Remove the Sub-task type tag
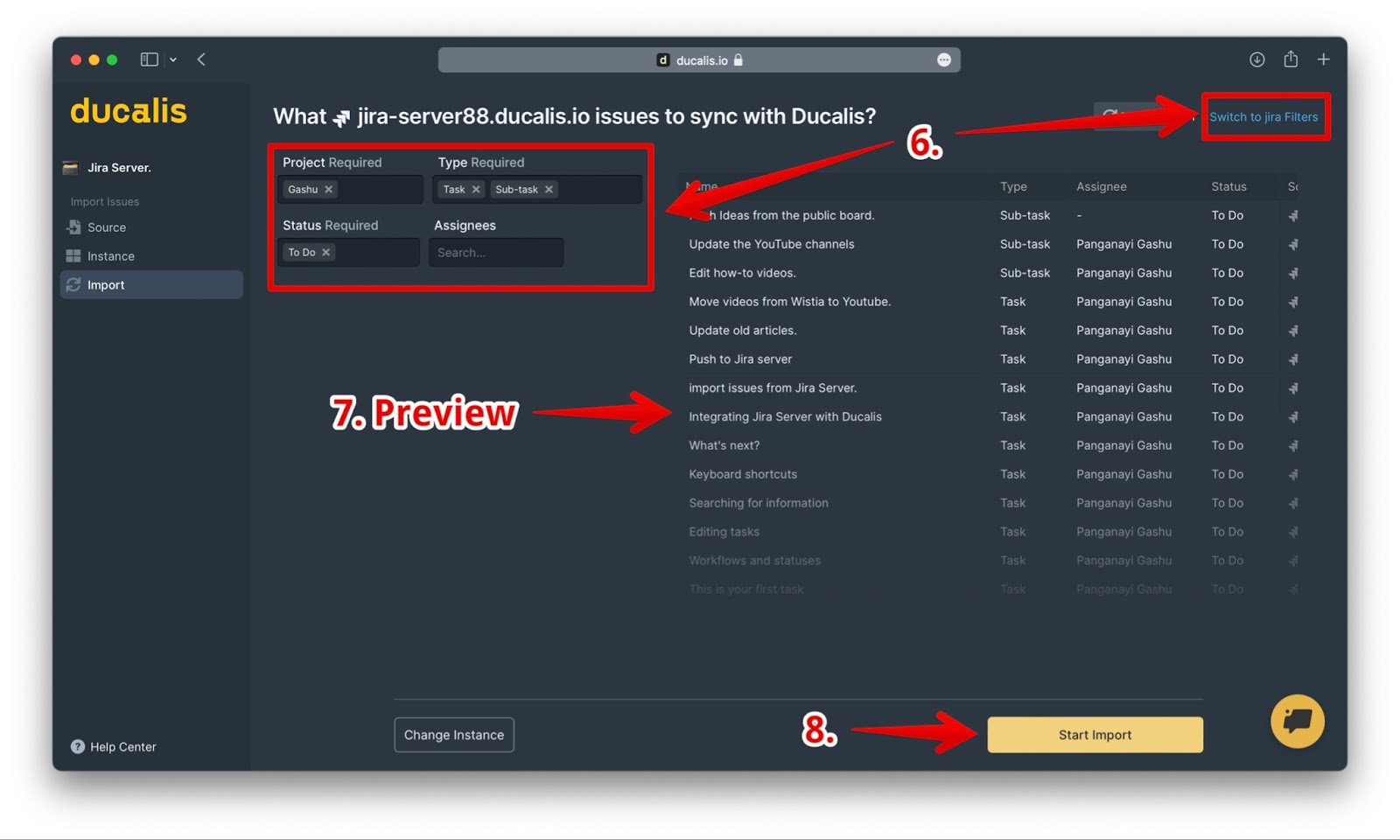This screenshot has height=840, width=1400. pyautogui.click(x=549, y=189)
